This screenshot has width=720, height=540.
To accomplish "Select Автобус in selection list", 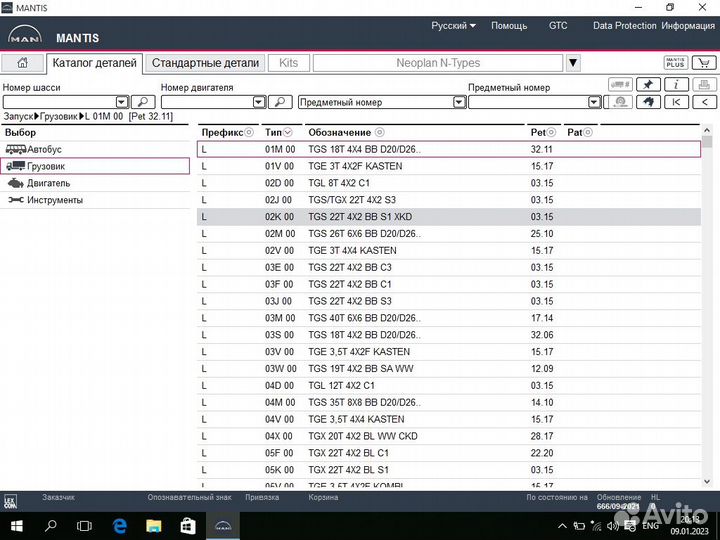I will coord(95,149).
